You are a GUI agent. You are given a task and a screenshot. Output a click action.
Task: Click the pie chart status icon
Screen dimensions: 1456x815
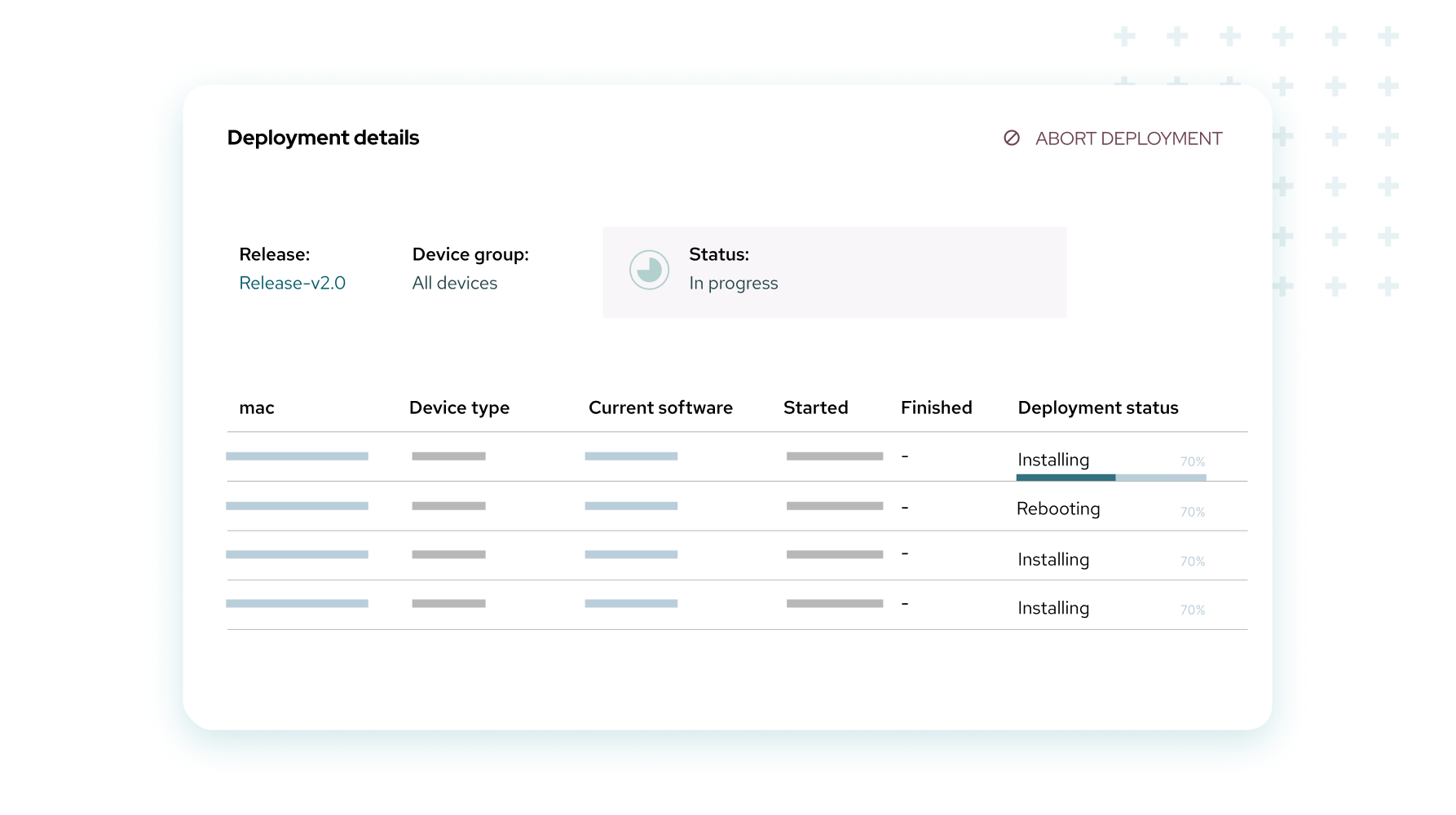649,270
